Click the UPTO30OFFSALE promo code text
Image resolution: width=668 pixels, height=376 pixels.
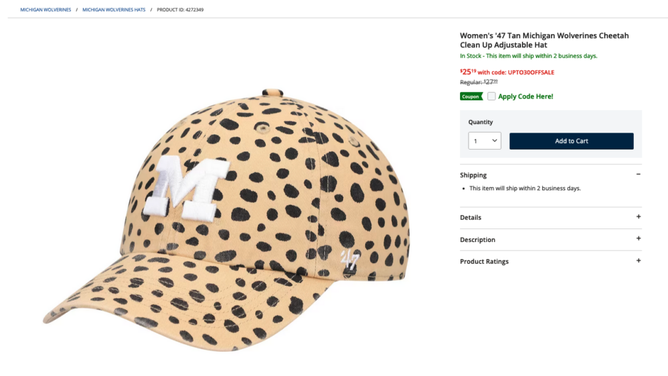tap(531, 72)
